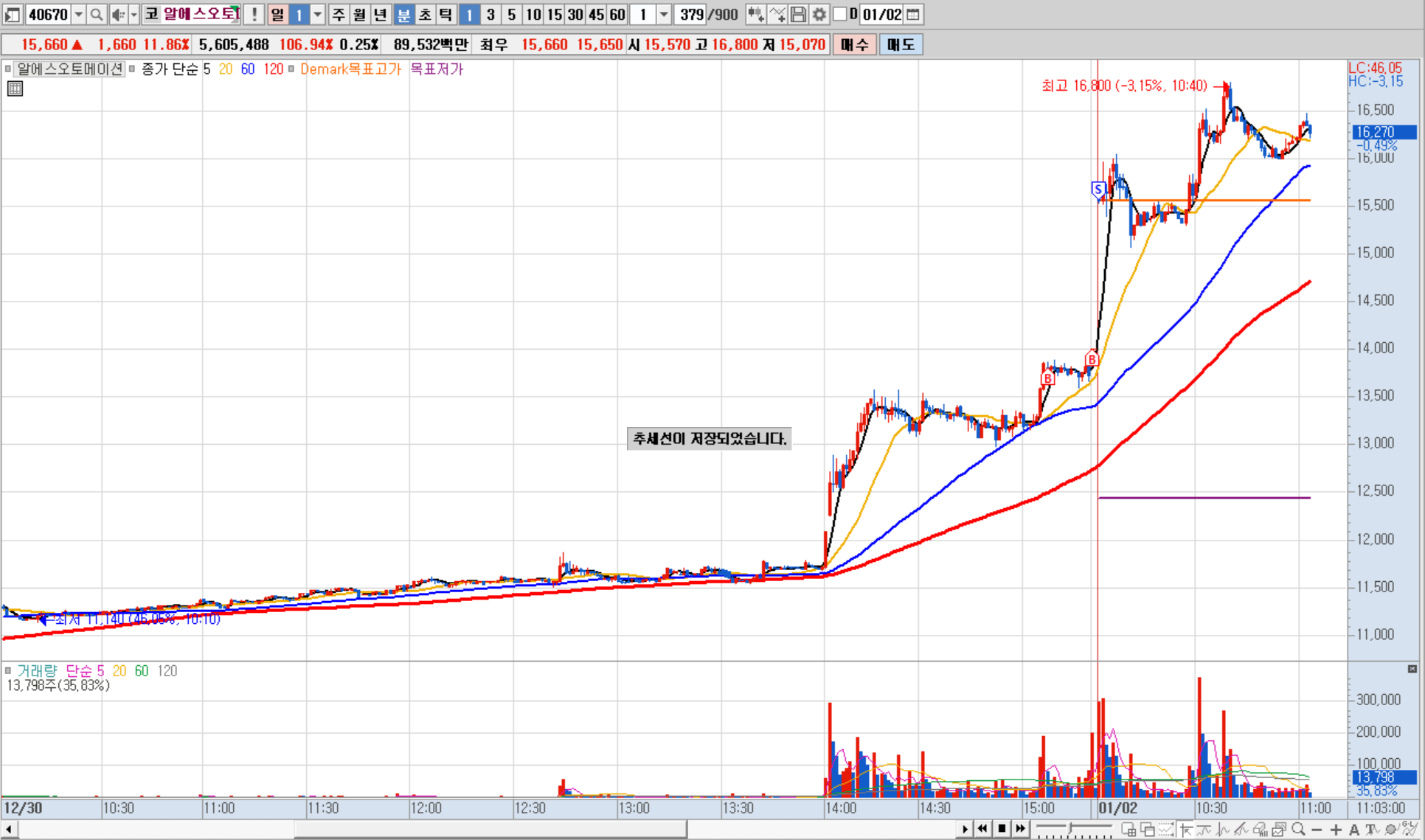Click the 매수 buy button

[x=854, y=44]
